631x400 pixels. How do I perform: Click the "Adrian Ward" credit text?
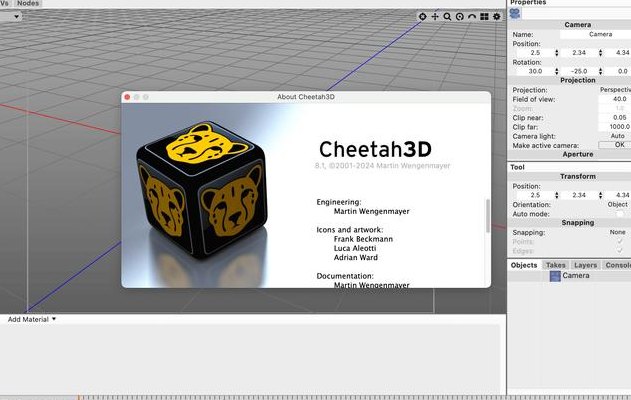click(356, 258)
